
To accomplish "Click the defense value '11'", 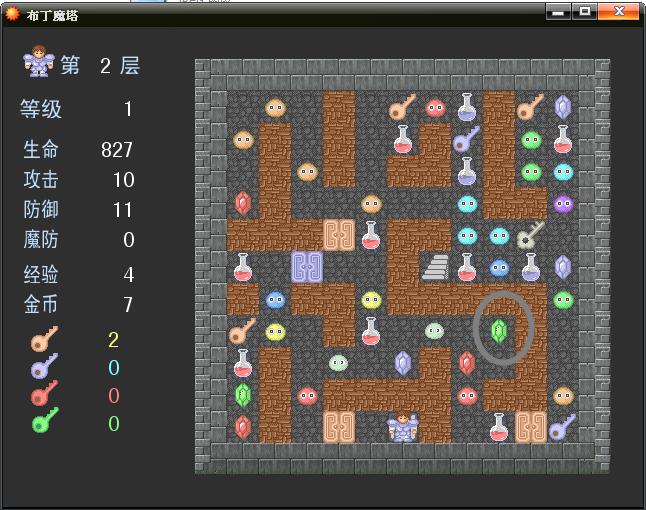I will pos(123,210).
